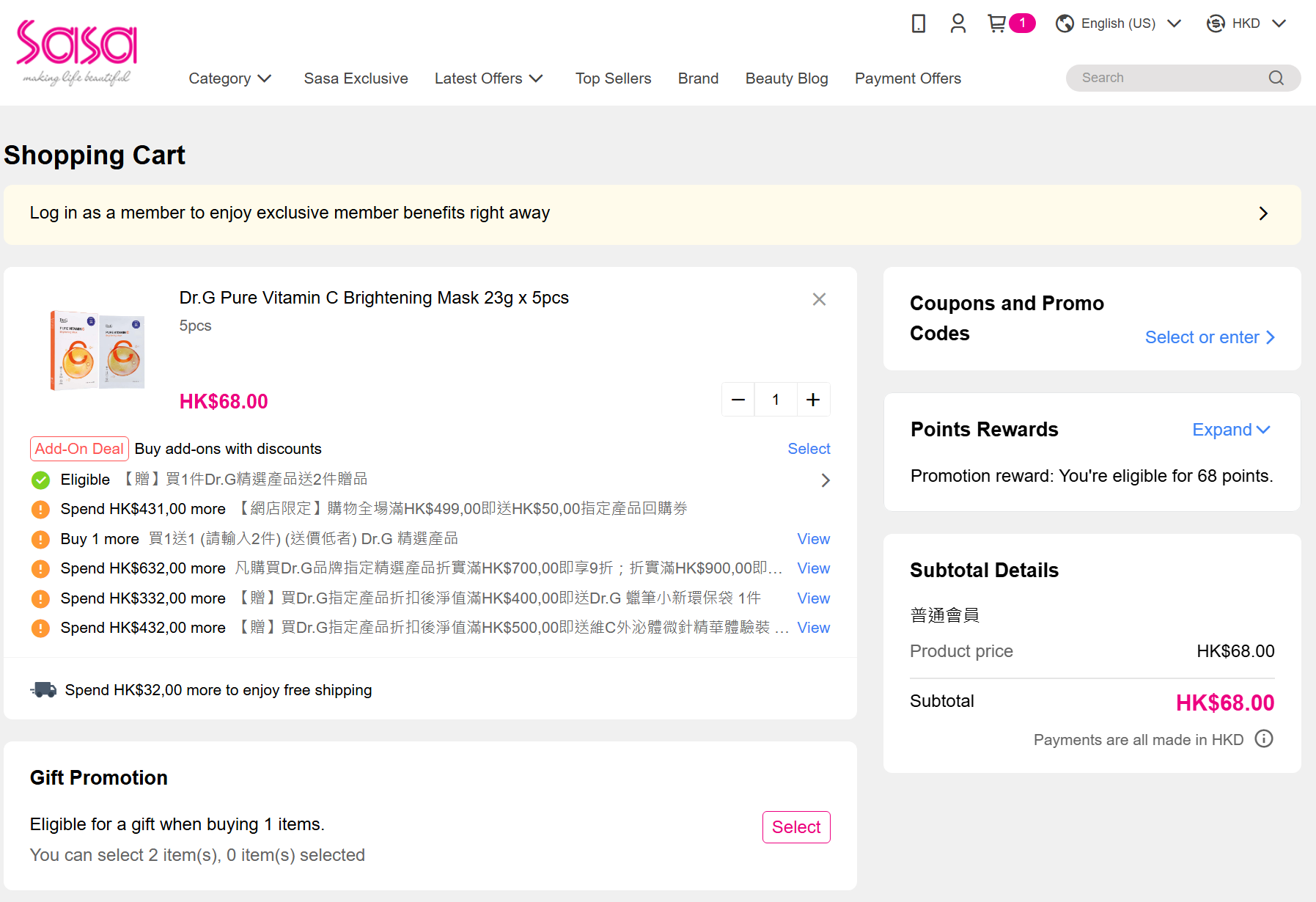Focus the Search input field

coord(1172,78)
